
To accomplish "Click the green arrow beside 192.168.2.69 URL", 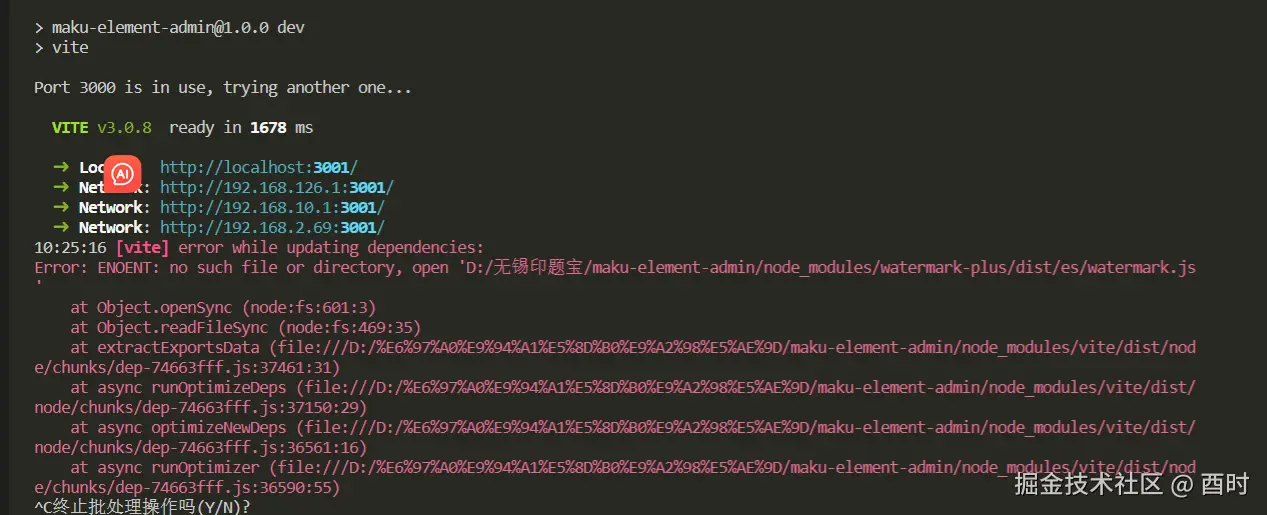I will coord(61,228).
